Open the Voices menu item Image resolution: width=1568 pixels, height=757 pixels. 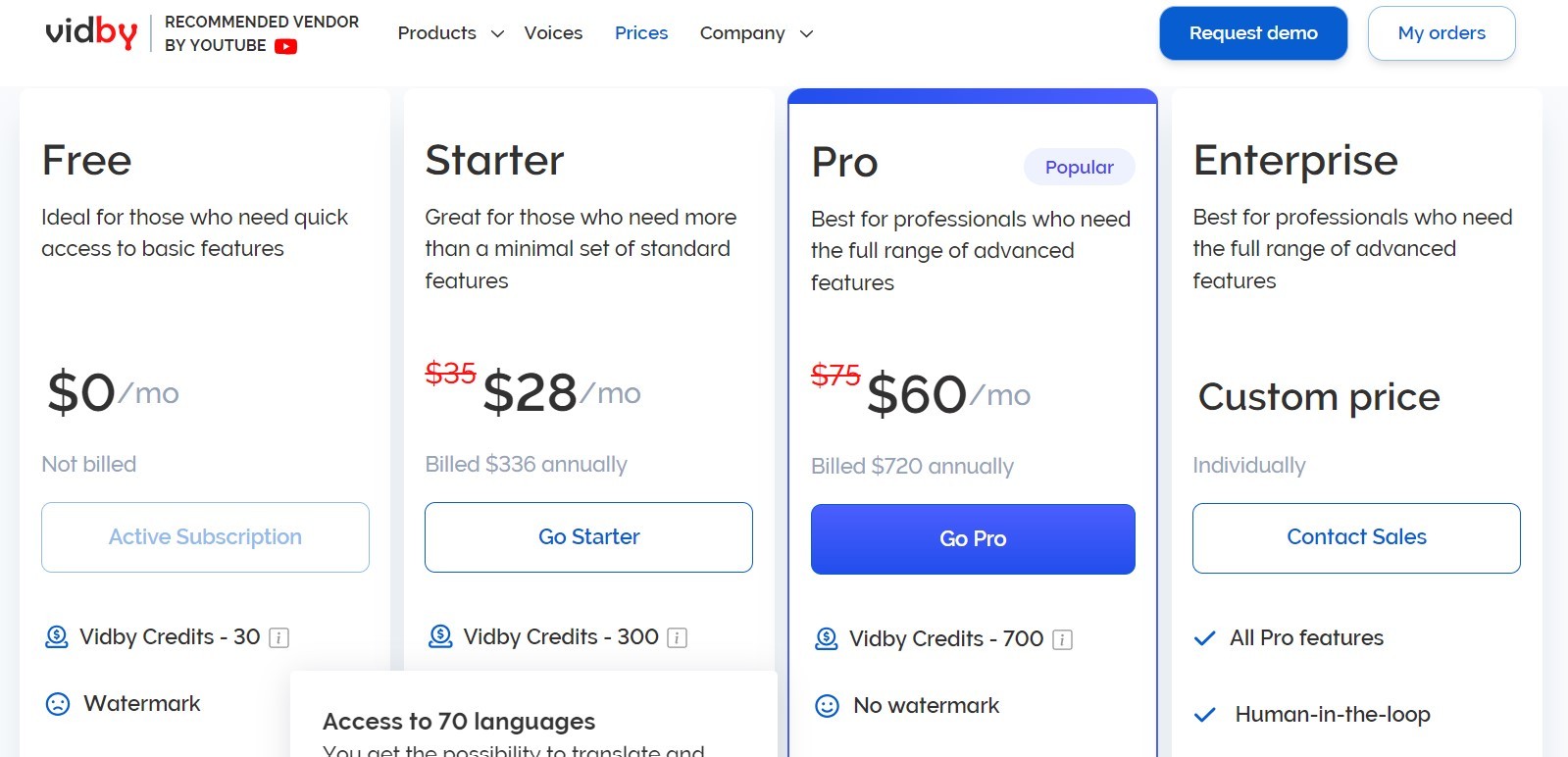553,32
